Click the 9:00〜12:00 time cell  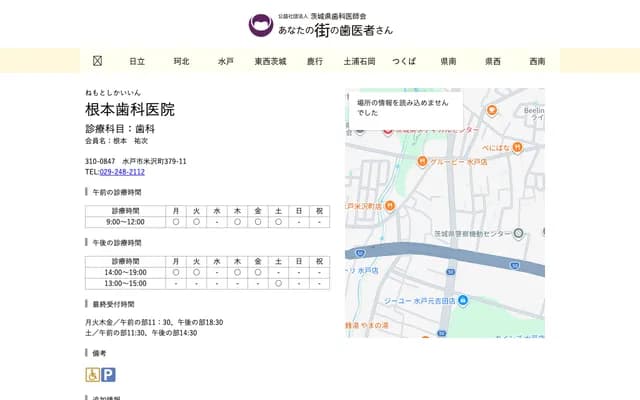click(125, 222)
